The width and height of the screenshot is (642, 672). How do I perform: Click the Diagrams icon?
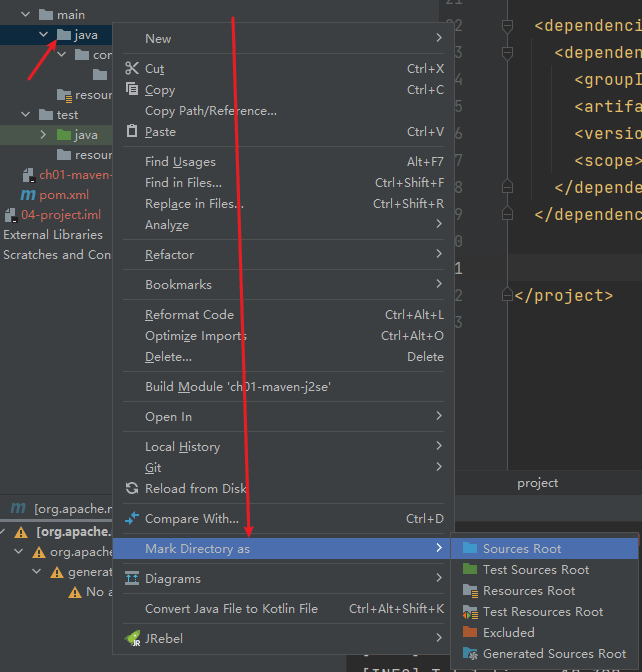click(x=132, y=578)
